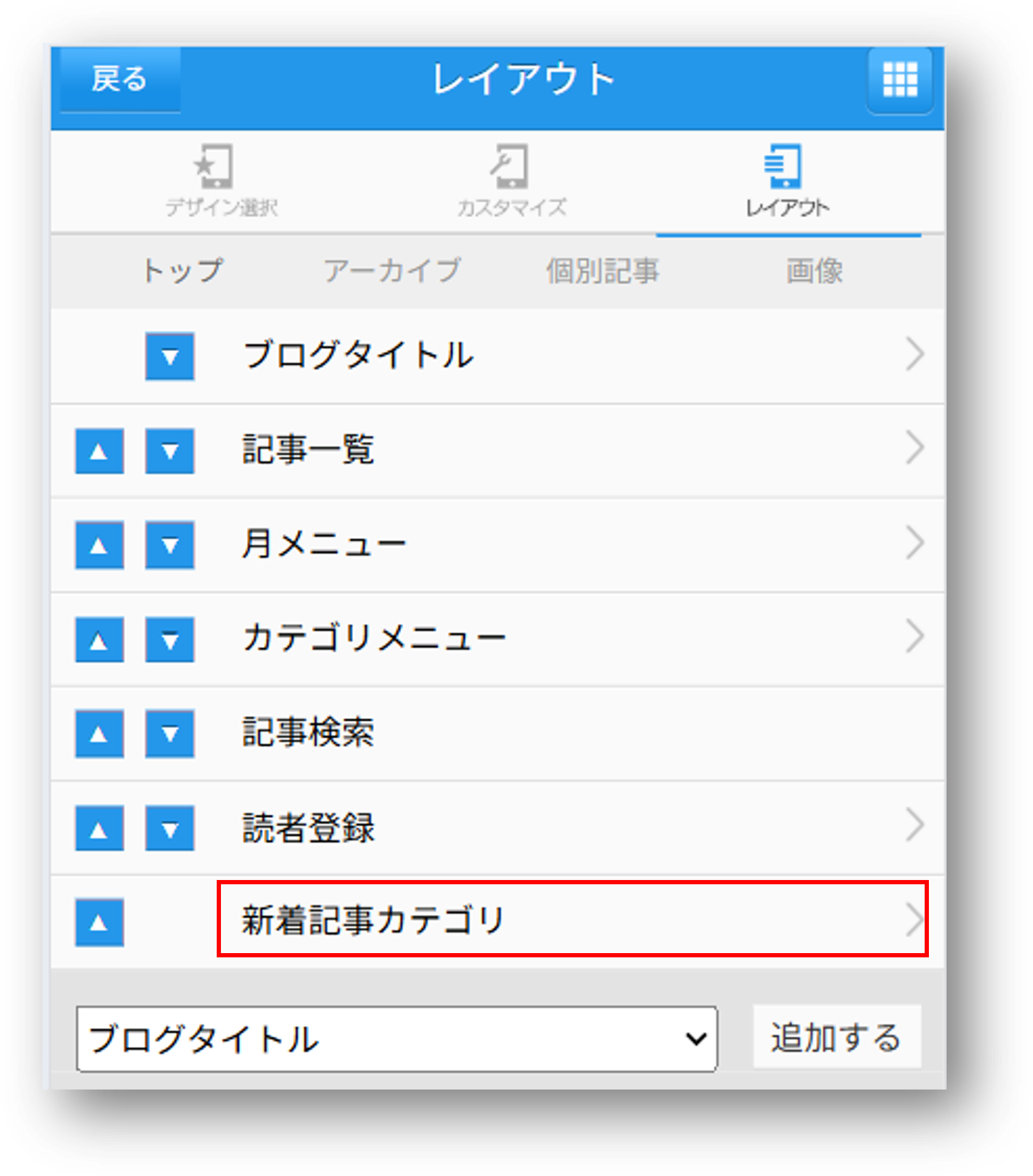The image size is (1033, 1176).
Task: Open 読者登録 row chevron
Action: pyautogui.click(x=915, y=825)
